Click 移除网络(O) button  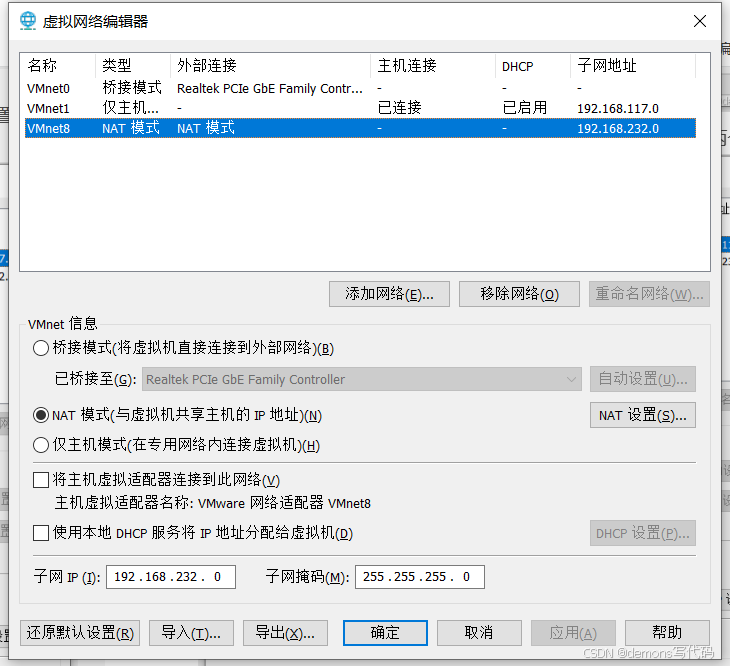tap(519, 294)
